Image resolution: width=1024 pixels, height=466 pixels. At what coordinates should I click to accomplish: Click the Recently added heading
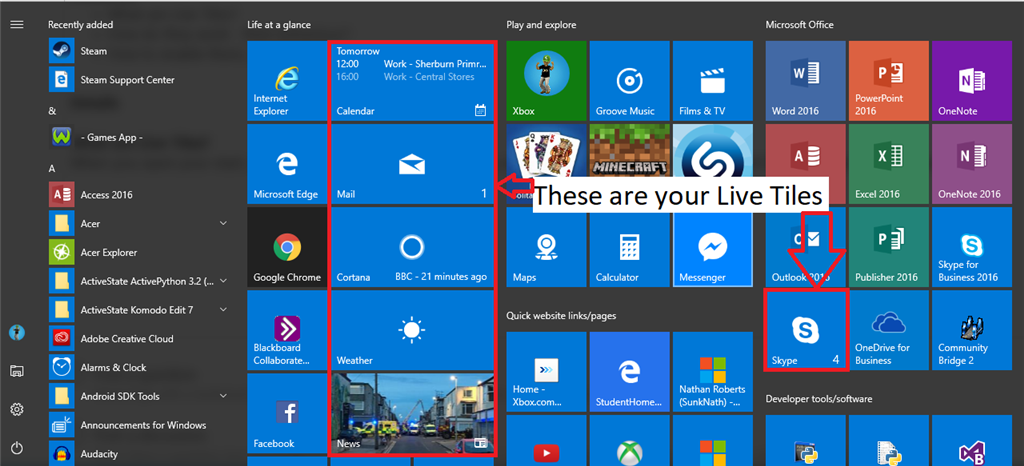point(80,25)
